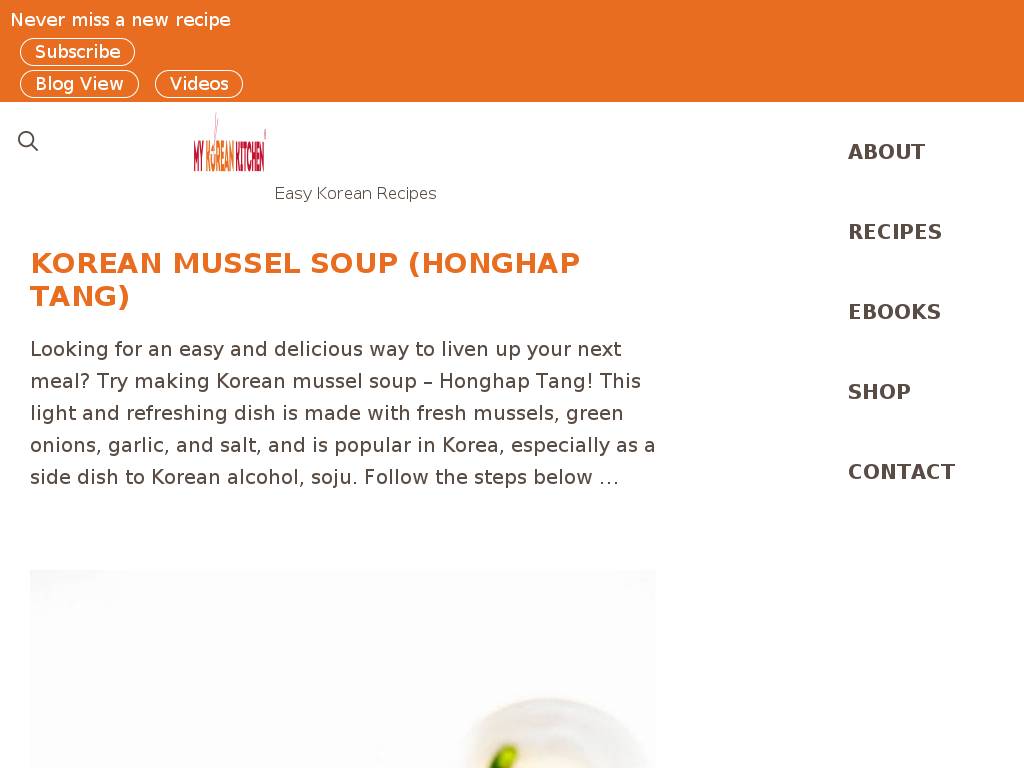Viewport: 1024px width, 768px height.
Task: Open the mussel soup featured photo
Action: [x=343, y=669]
